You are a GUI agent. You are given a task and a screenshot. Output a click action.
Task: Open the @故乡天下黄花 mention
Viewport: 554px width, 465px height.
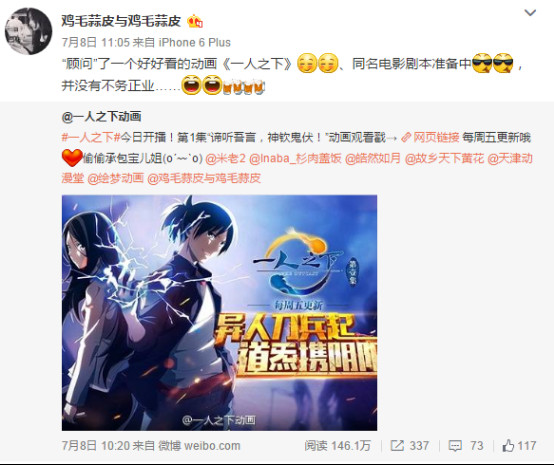tap(444, 158)
